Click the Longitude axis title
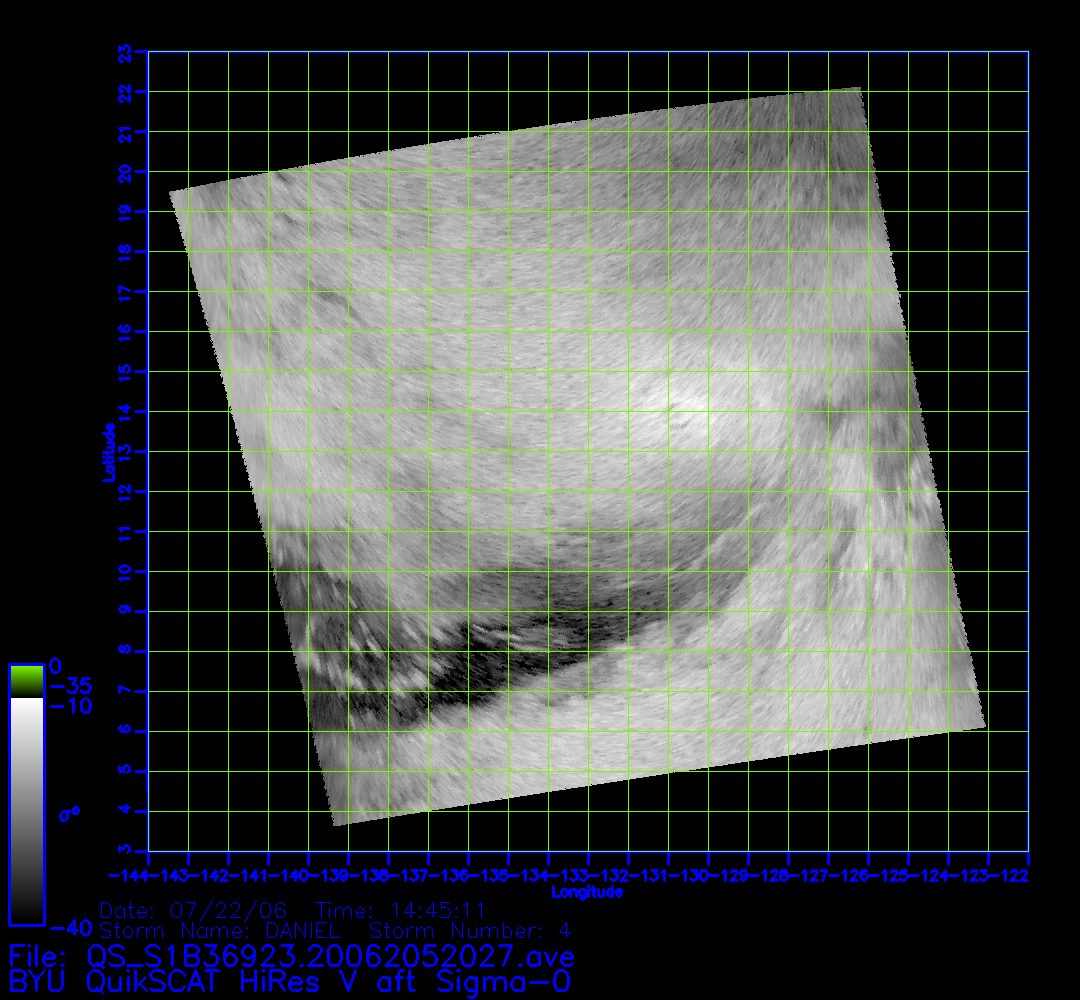 pyautogui.click(x=587, y=892)
